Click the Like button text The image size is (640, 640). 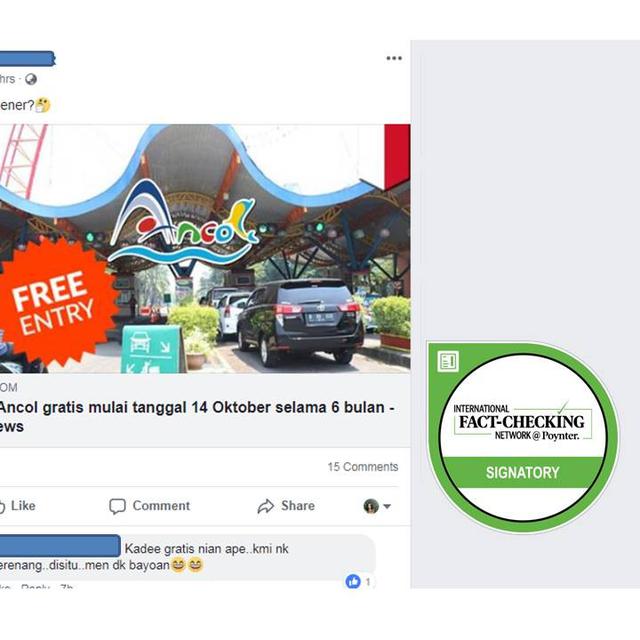pyautogui.click(x=23, y=506)
